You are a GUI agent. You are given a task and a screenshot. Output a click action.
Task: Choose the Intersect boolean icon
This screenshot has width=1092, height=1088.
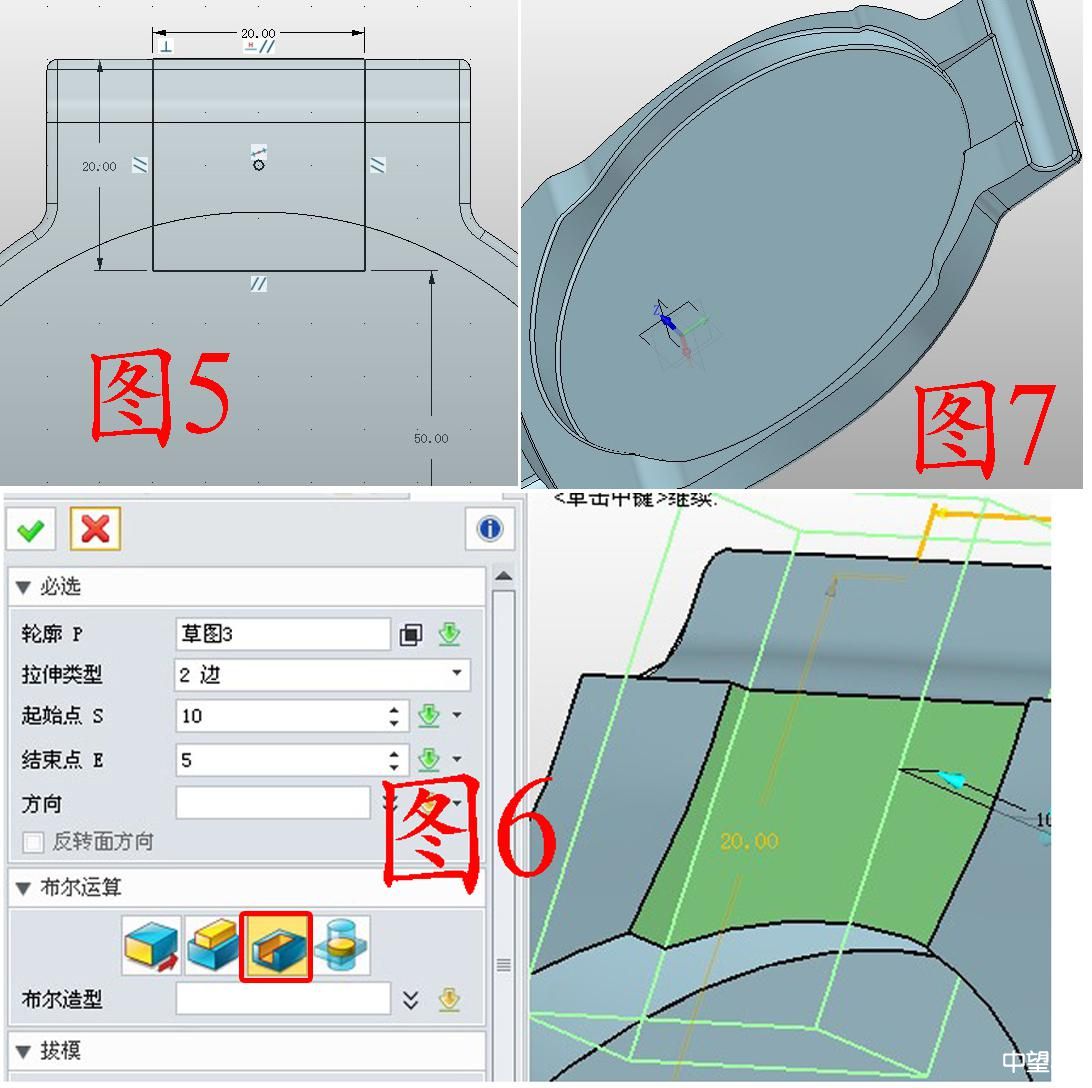(x=341, y=946)
